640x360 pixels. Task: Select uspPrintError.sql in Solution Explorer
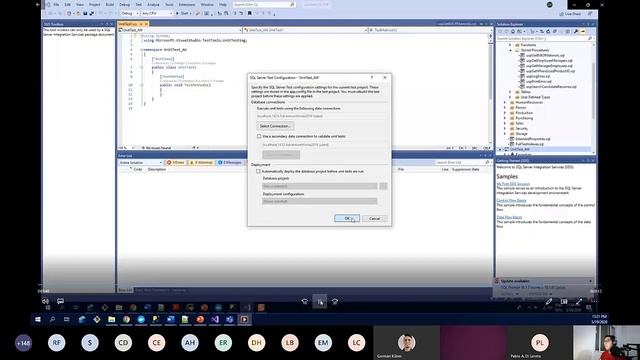point(538,81)
